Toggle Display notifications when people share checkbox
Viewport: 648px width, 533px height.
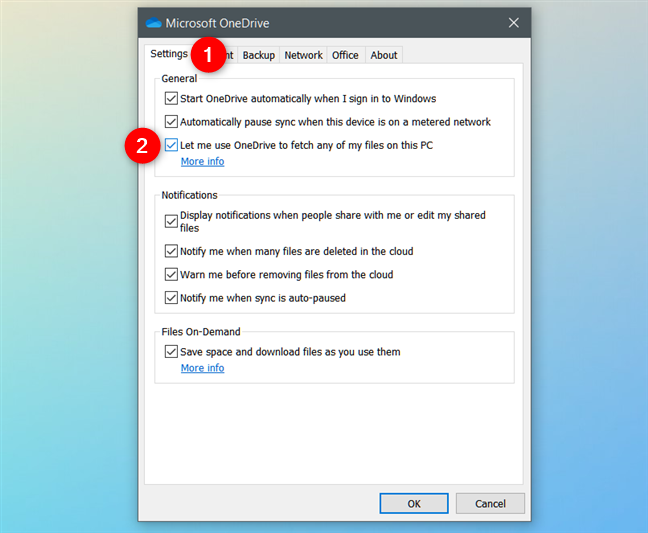coord(171,221)
